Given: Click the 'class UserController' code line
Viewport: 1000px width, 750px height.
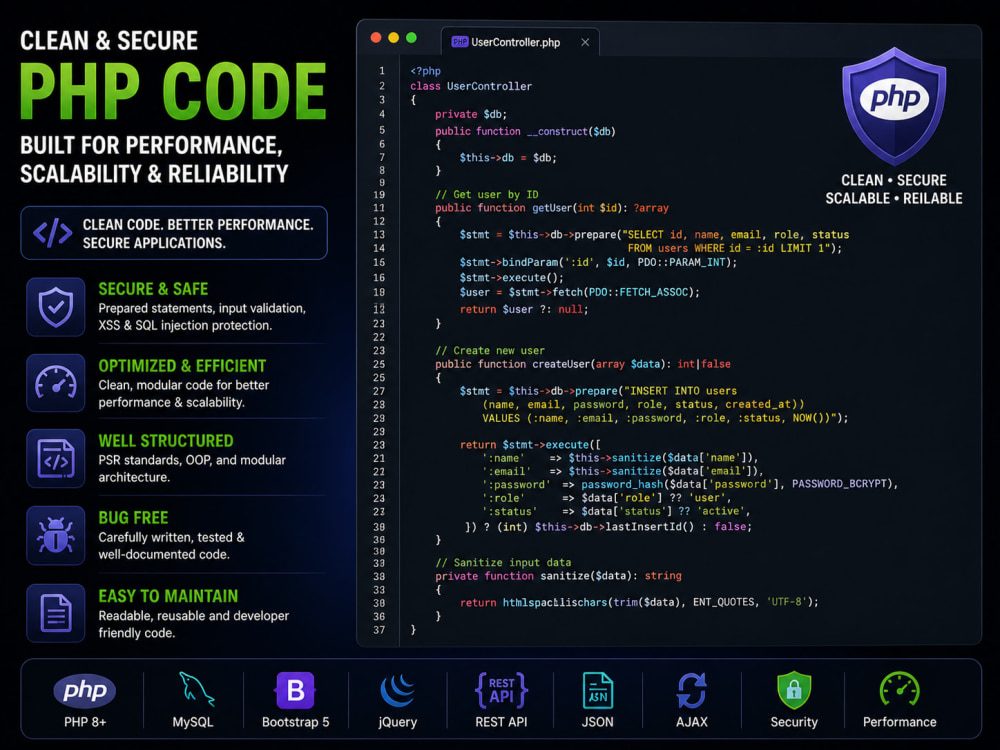Looking at the screenshot, I should point(471,86).
